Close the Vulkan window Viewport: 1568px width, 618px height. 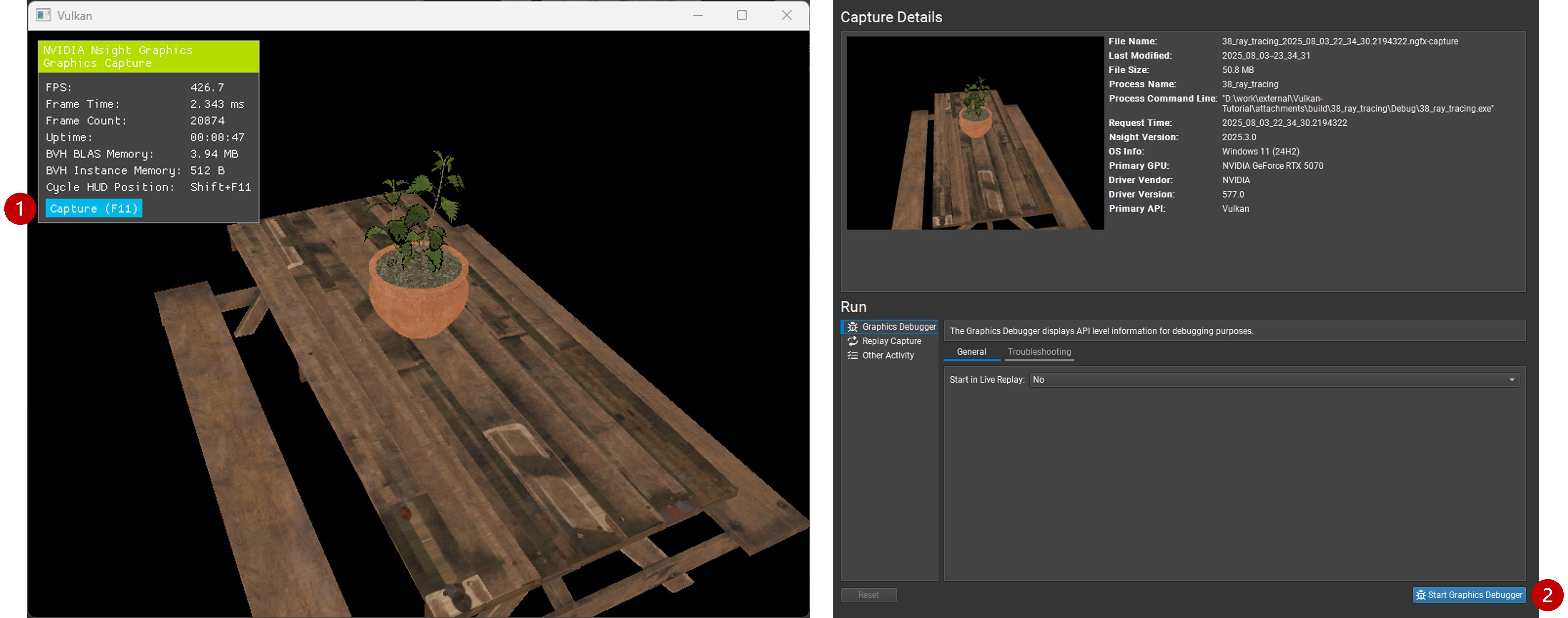pos(786,15)
